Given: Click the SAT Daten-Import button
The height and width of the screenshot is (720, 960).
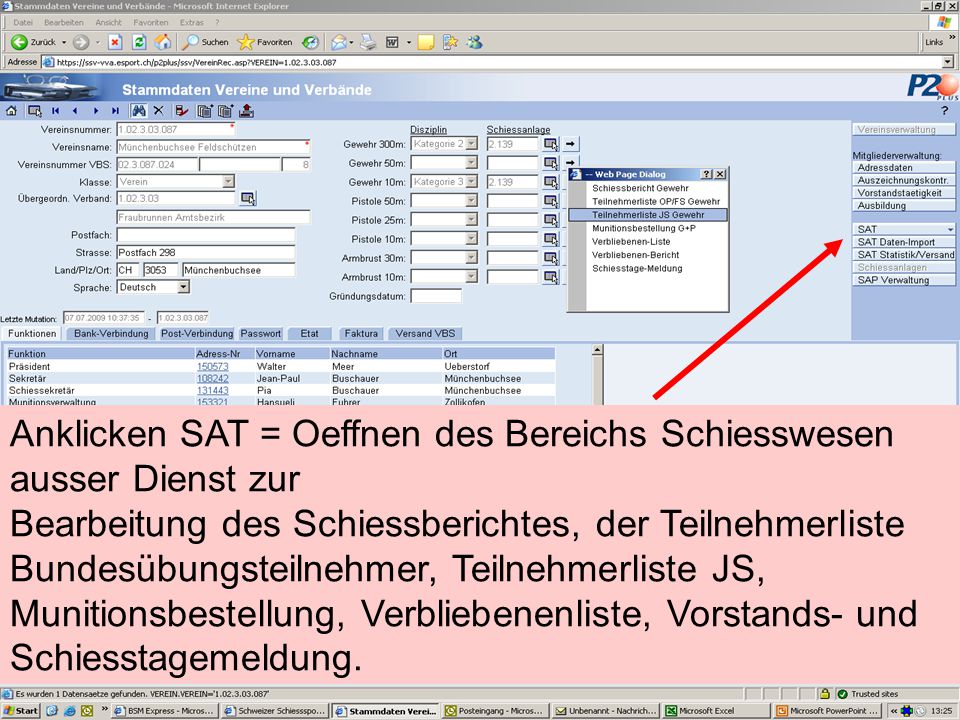Looking at the screenshot, I should [903, 242].
